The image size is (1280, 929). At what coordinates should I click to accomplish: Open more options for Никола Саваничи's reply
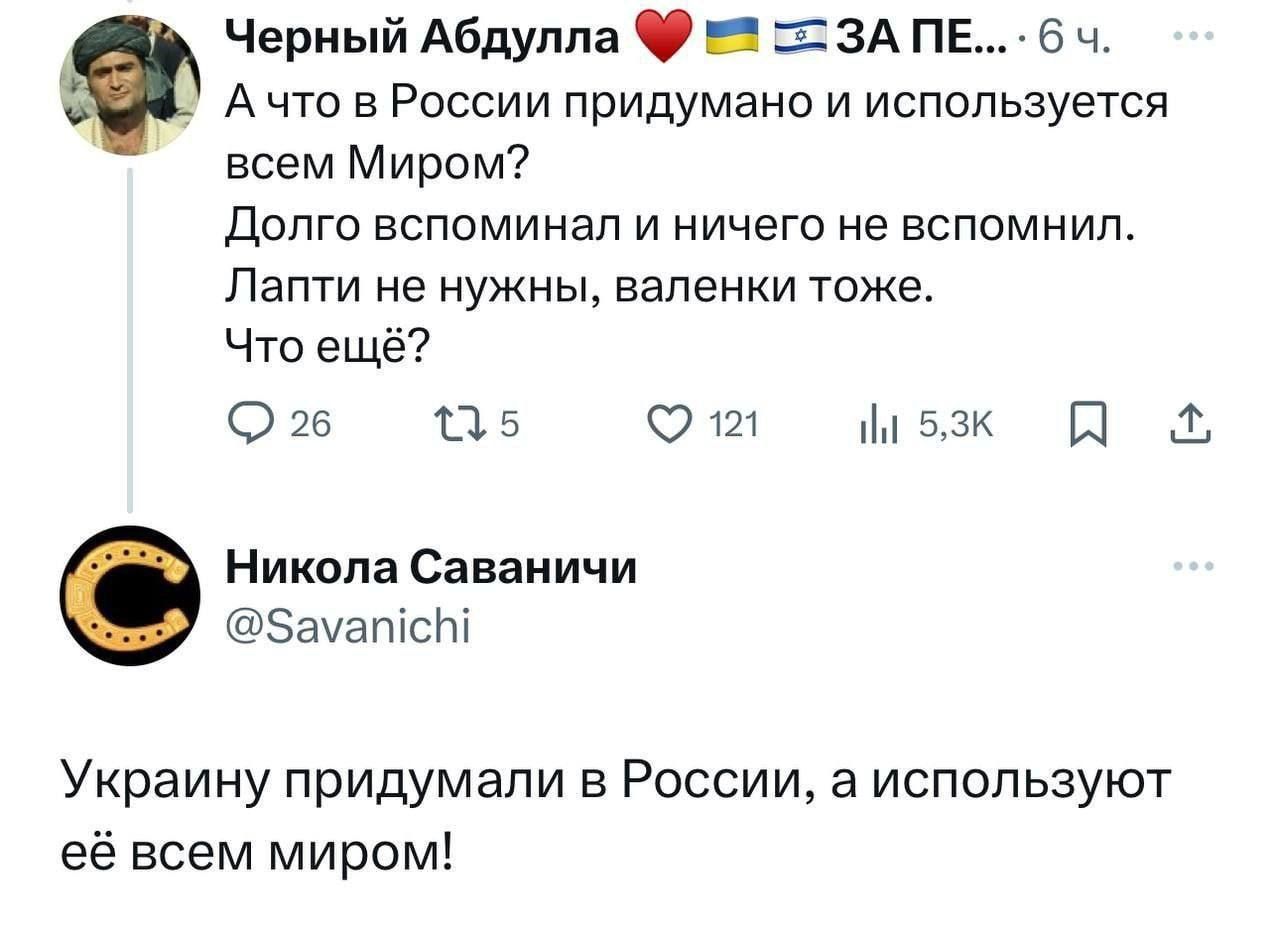tap(1194, 566)
